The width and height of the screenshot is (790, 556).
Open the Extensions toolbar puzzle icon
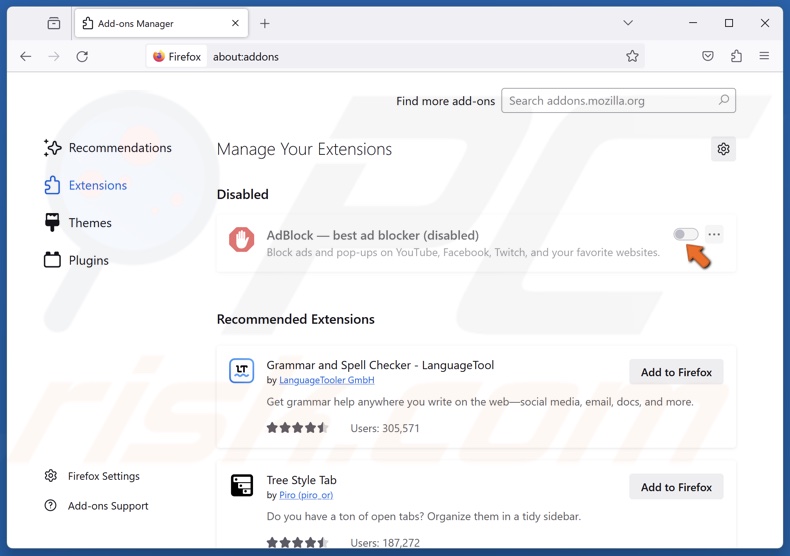736,56
